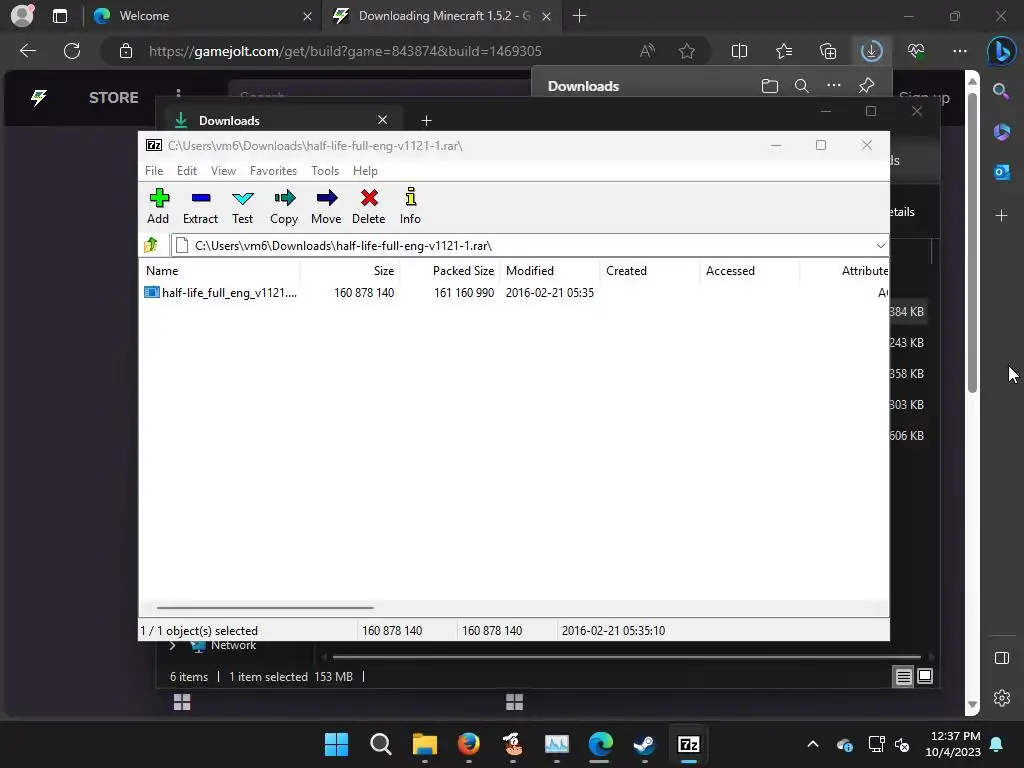Open Edge Settings and more menu
The image size is (1024, 768).
tap(960, 51)
